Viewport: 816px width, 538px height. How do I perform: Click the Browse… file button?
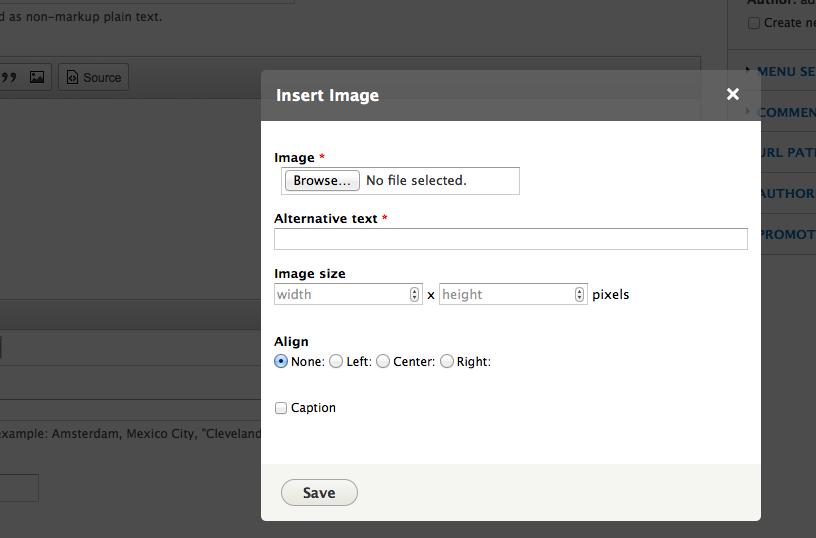pyautogui.click(x=322, y=181)
